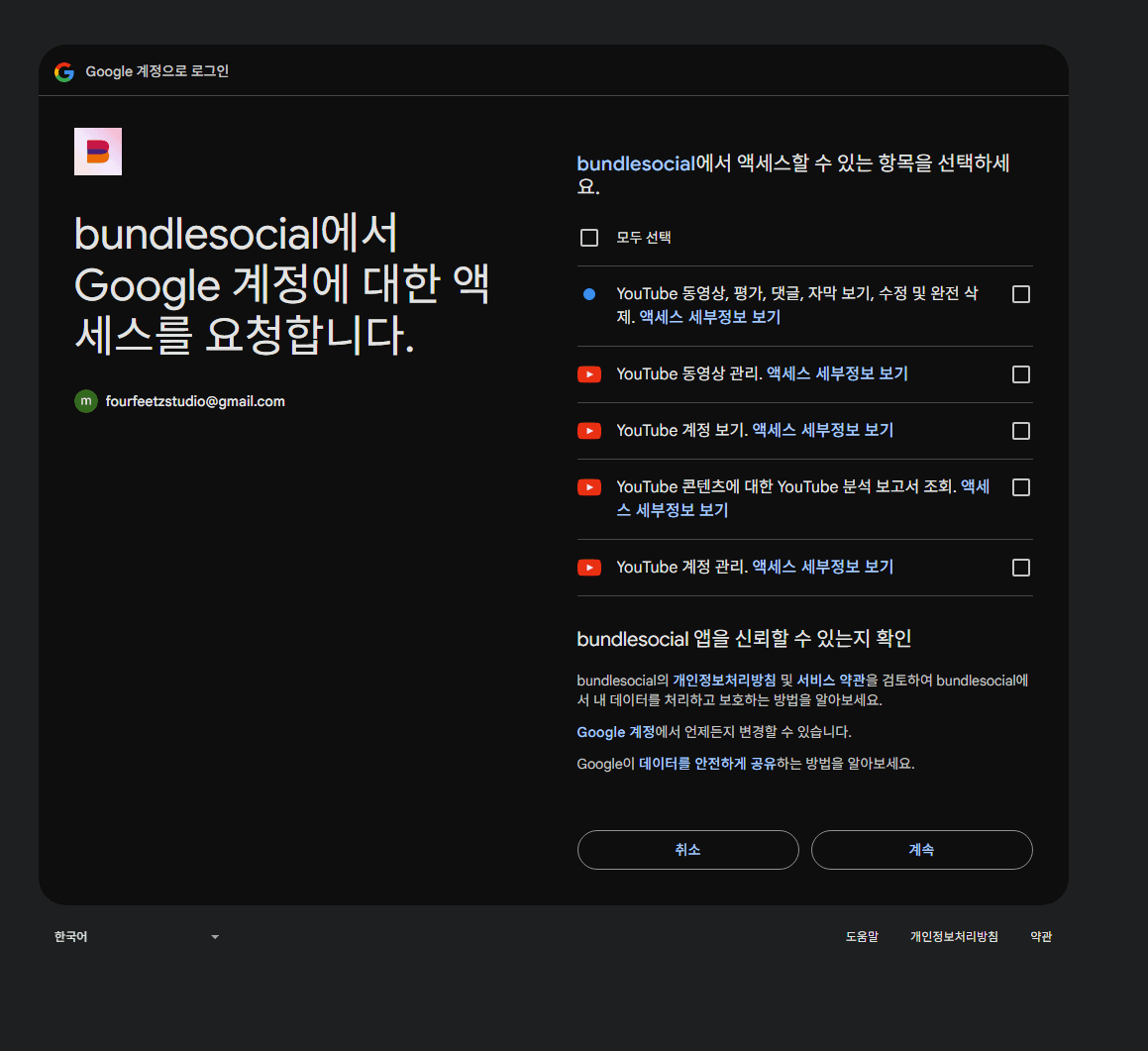Open the 서비스 약관 link
Screen dimensions: 1148x1051
click(830, 681)
